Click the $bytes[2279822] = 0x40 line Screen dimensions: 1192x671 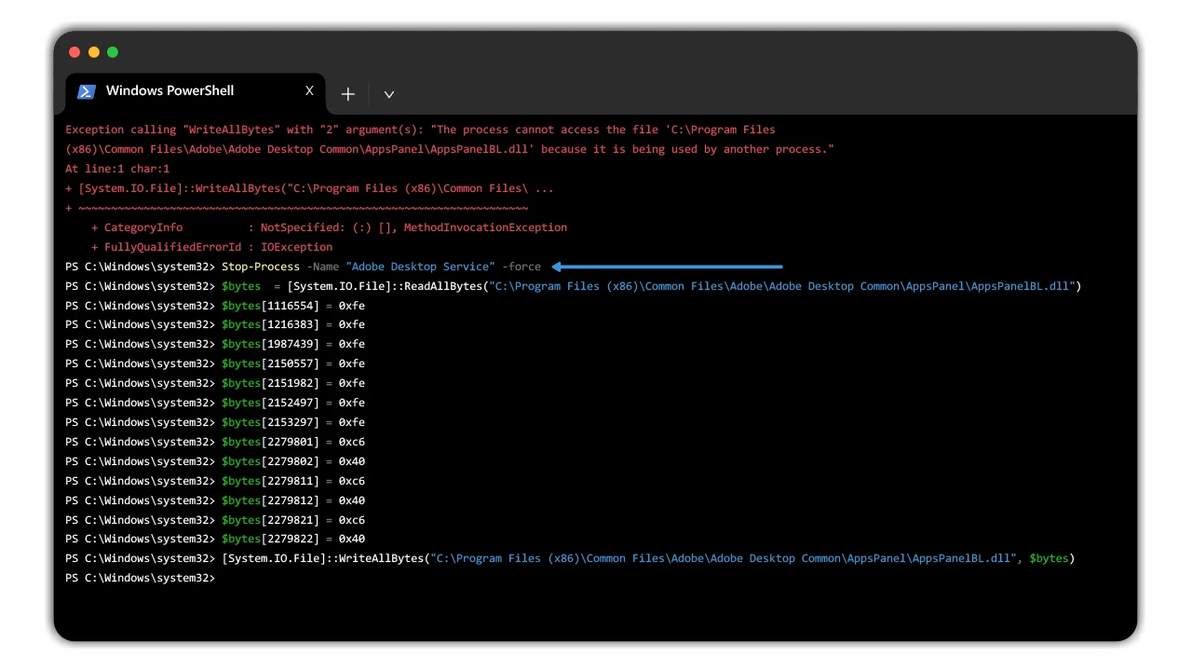click(x=293, y=539)
